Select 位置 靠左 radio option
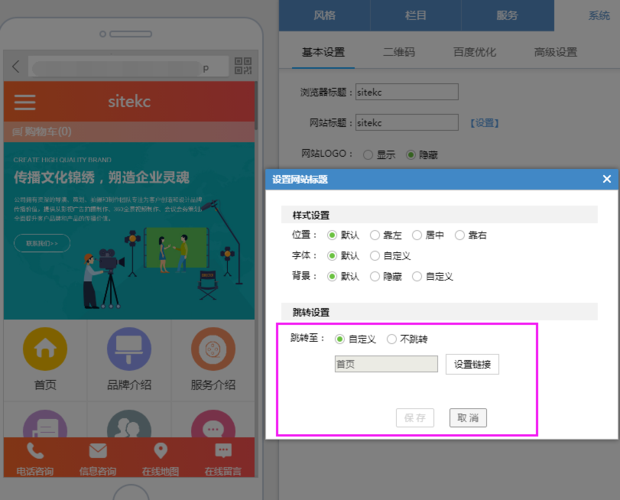The image size is (620, 500). coord(374,235)
